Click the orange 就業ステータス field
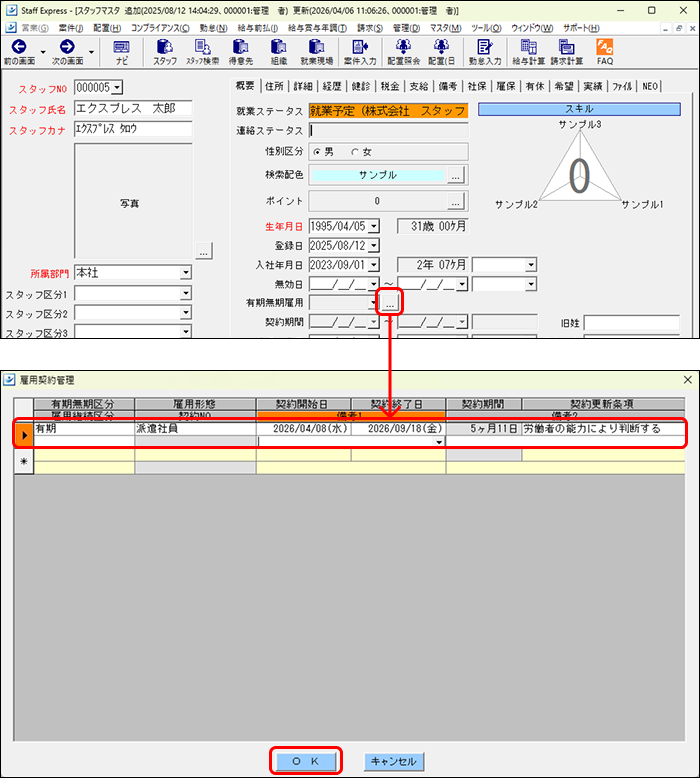 pos(388,111)
